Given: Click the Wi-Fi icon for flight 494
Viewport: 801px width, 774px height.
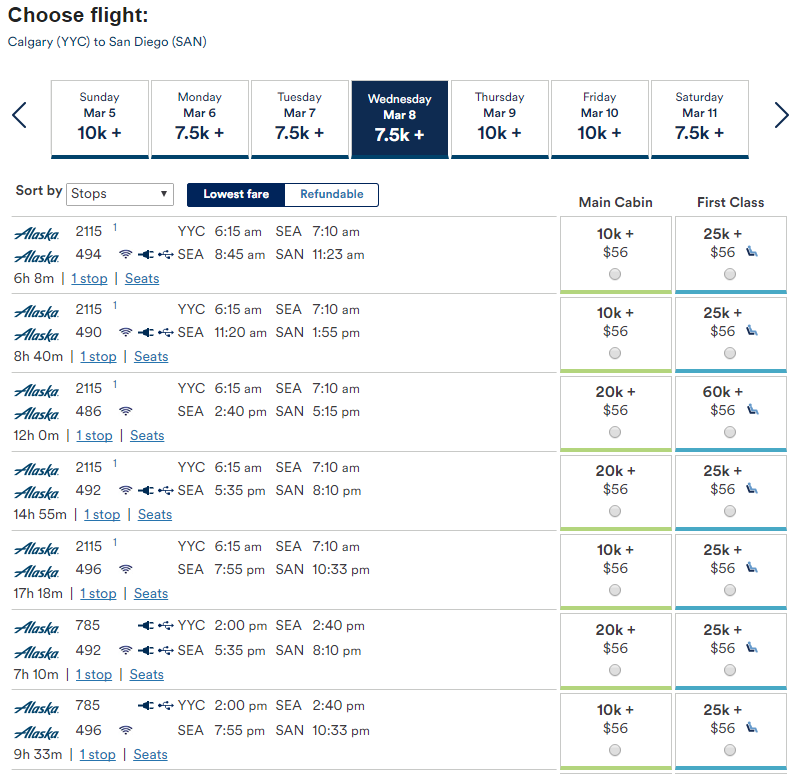Looking at the screenshot, I should [x=126, y=254].
